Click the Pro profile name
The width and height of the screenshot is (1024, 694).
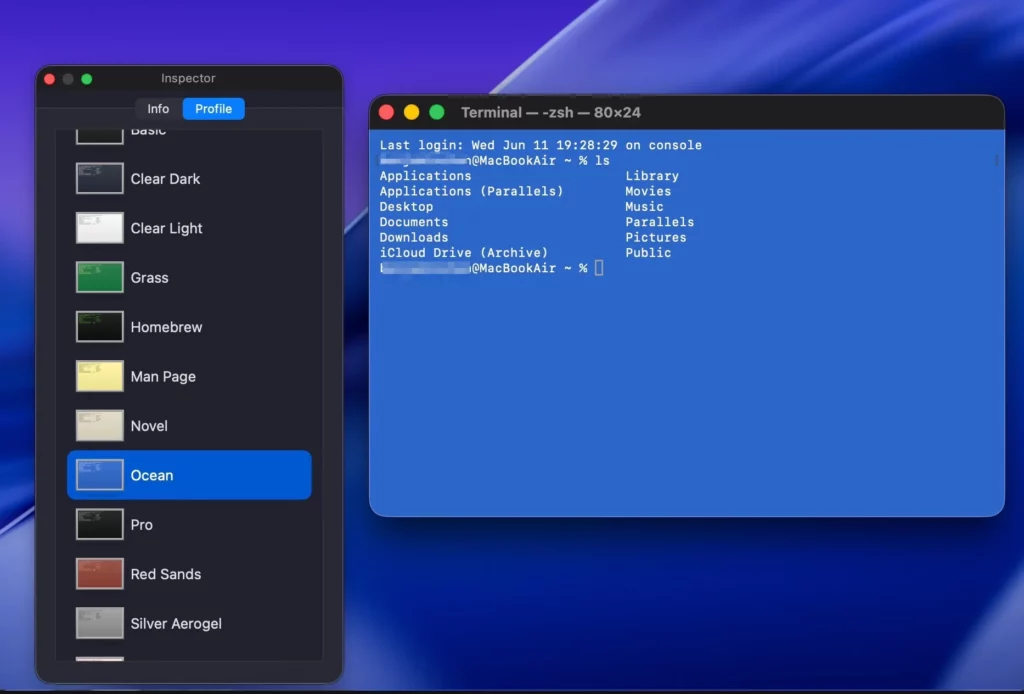click(x=142, y=525)
